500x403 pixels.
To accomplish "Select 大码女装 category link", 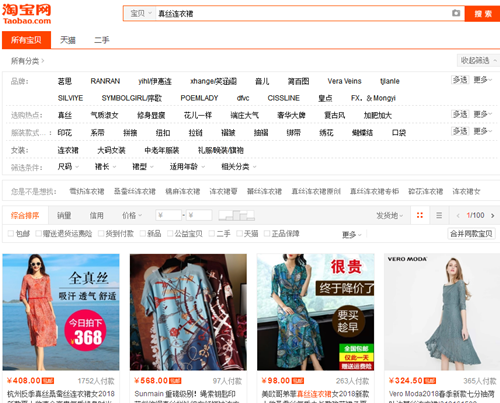I will tap(111, 150).
